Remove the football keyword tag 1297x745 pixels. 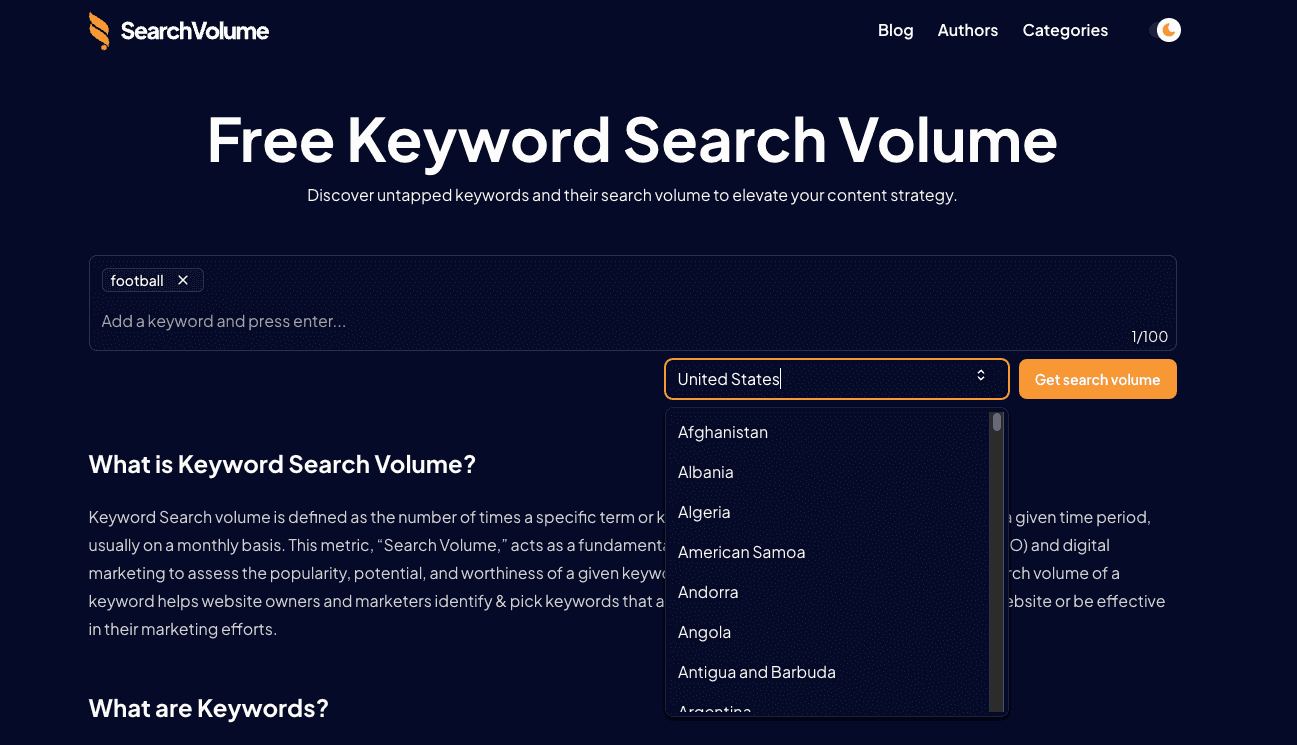[183, 280]
